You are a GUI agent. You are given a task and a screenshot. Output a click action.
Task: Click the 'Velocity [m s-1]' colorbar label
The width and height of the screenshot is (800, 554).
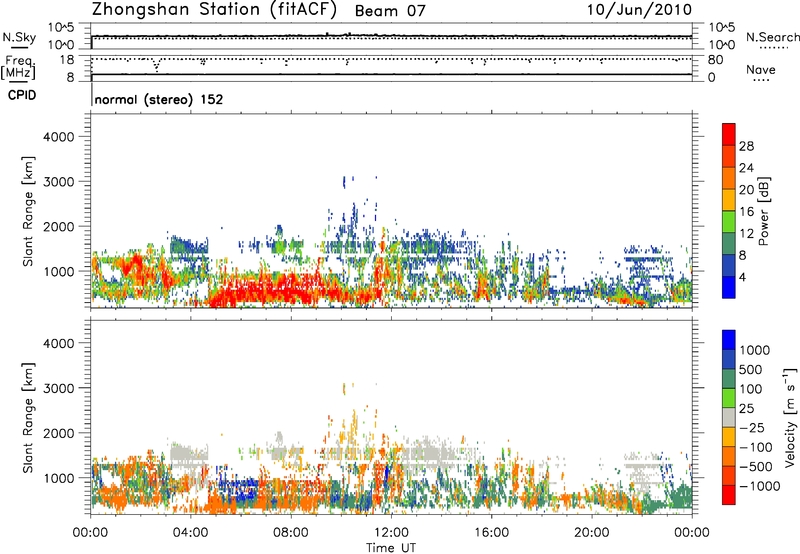click(791, 417)
